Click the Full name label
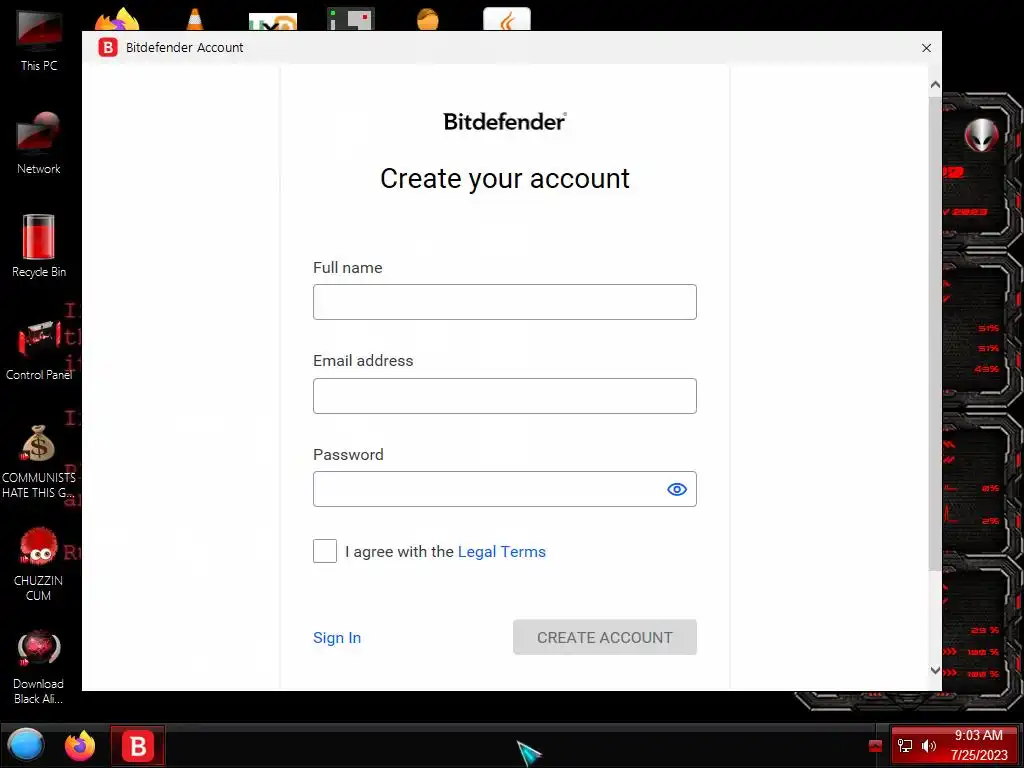 pos(347,268)
